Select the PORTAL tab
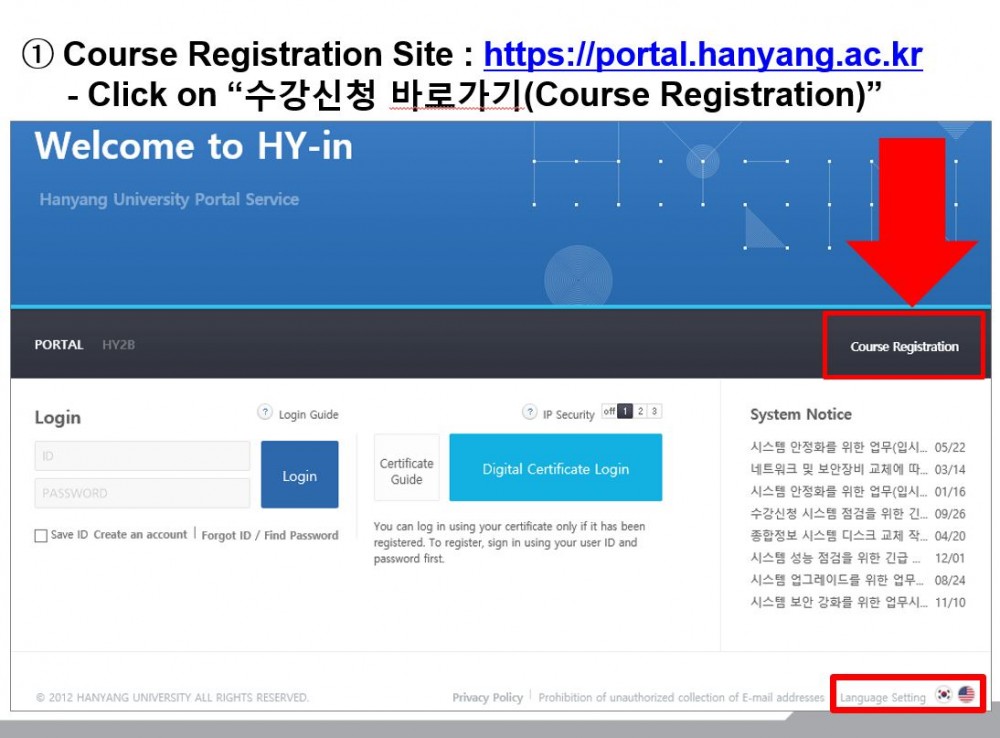Image resolution: width=1000 pixels, height=738 pixels. point(59,344)
